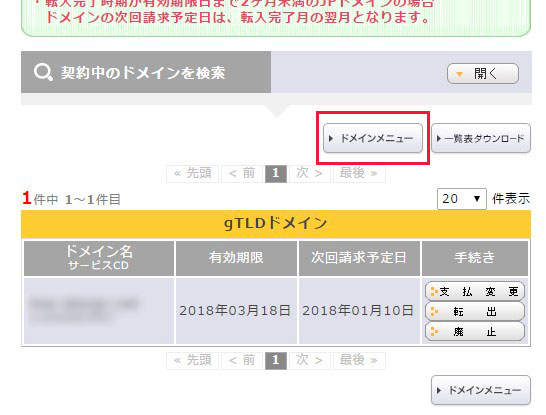
Task: Select 20件表示 dropdown
Action: (x=462, y=199)
